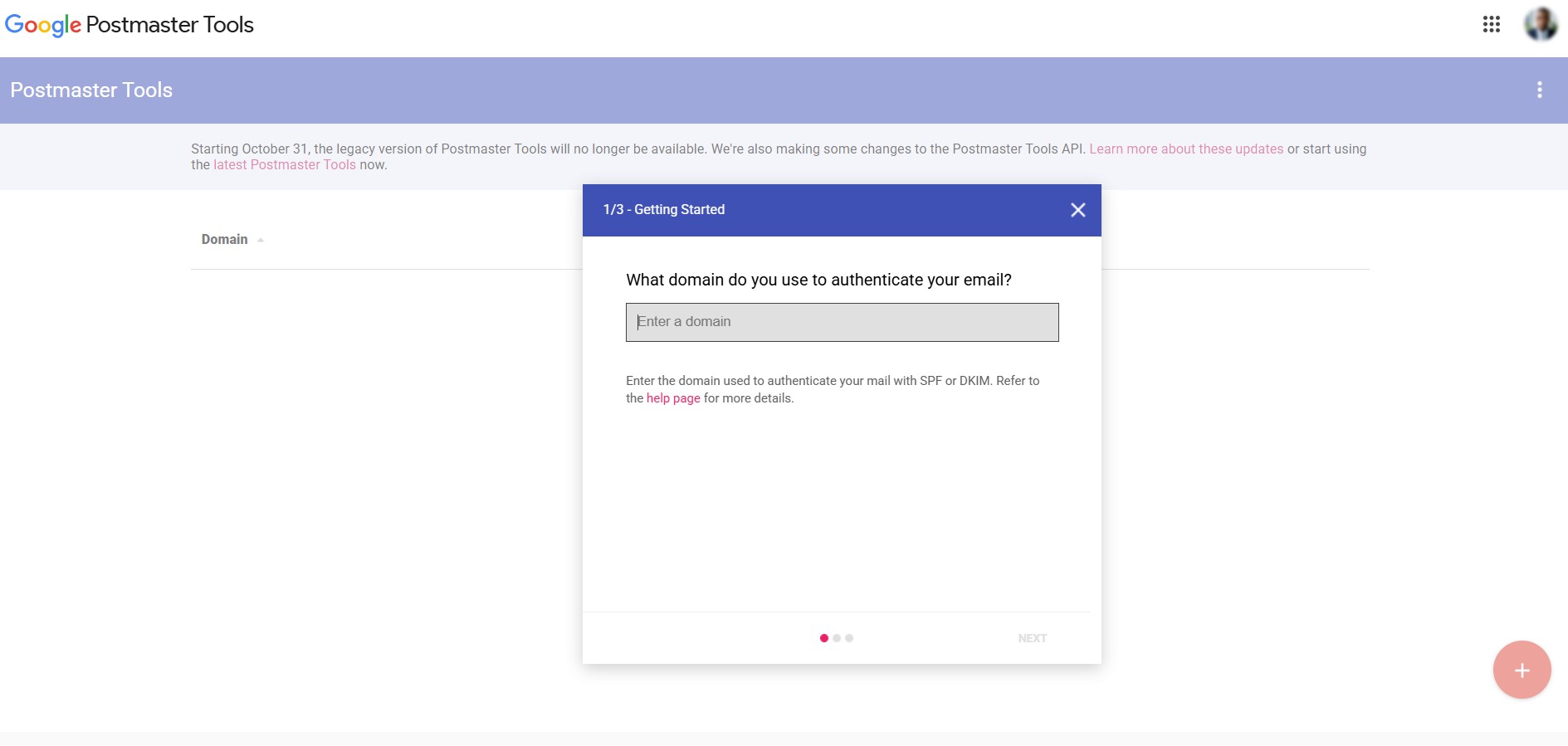Viewport: 1568px width, 746px height.
Task: Click the '1/3 - Getting Started' dialog title
Action: point(664,210)
